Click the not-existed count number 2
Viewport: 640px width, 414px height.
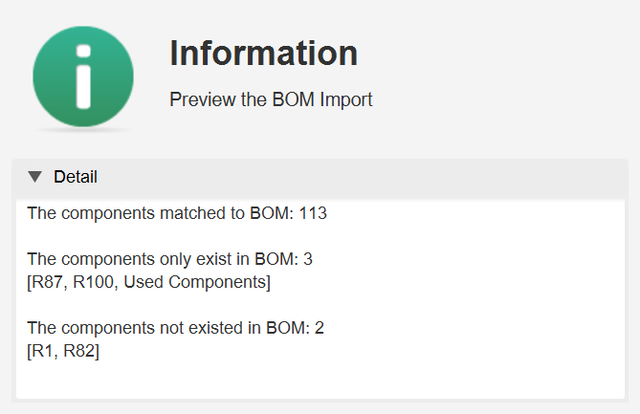pos(319,328)
